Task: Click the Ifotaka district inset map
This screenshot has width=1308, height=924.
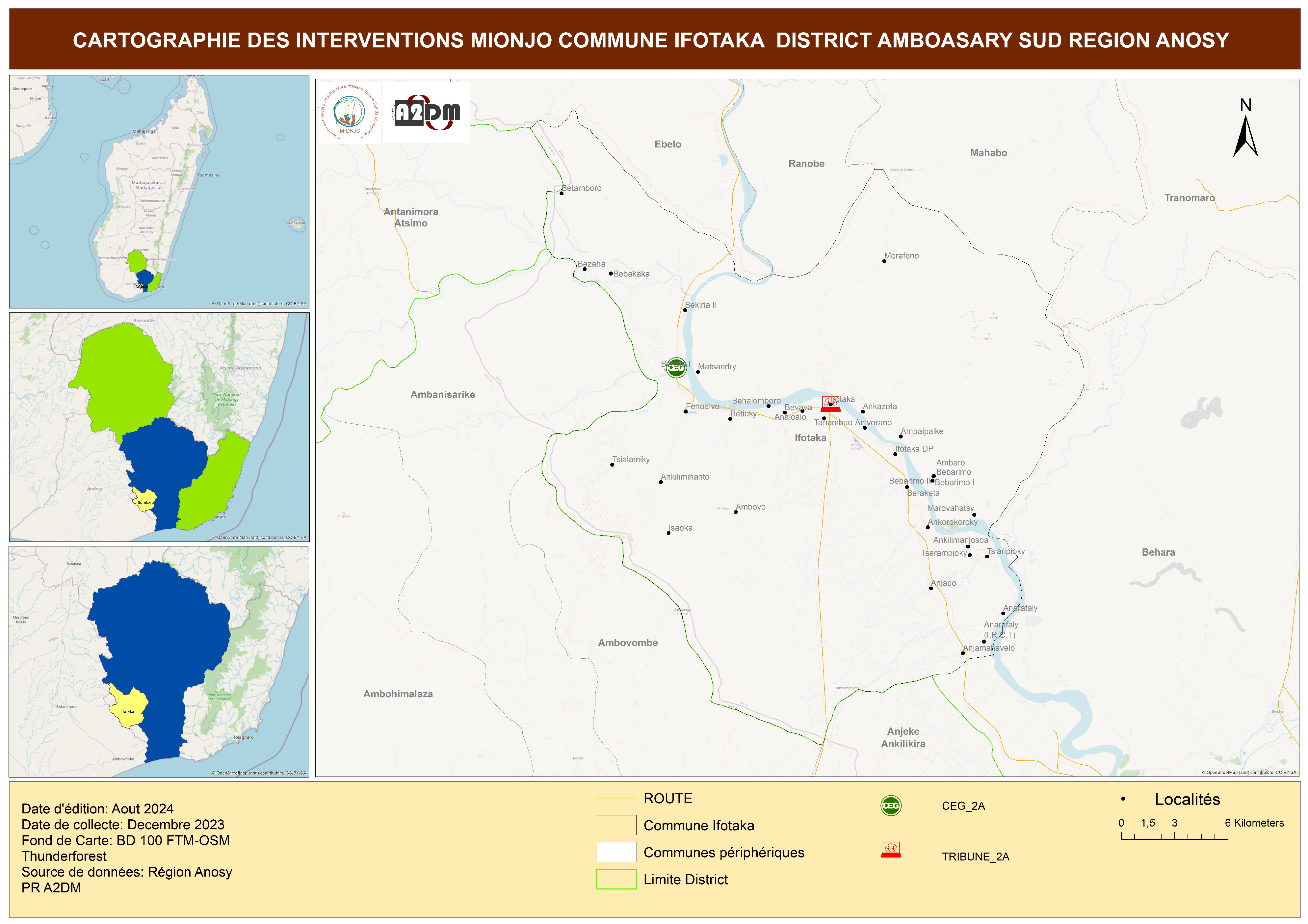Action: (159, 661)
